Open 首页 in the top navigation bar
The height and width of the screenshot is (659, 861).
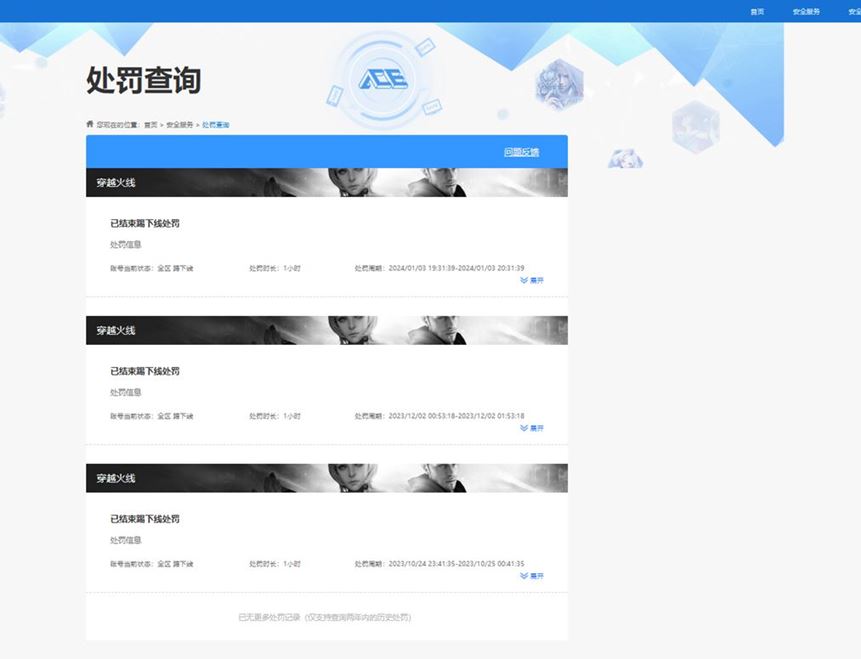coord(757,12)
